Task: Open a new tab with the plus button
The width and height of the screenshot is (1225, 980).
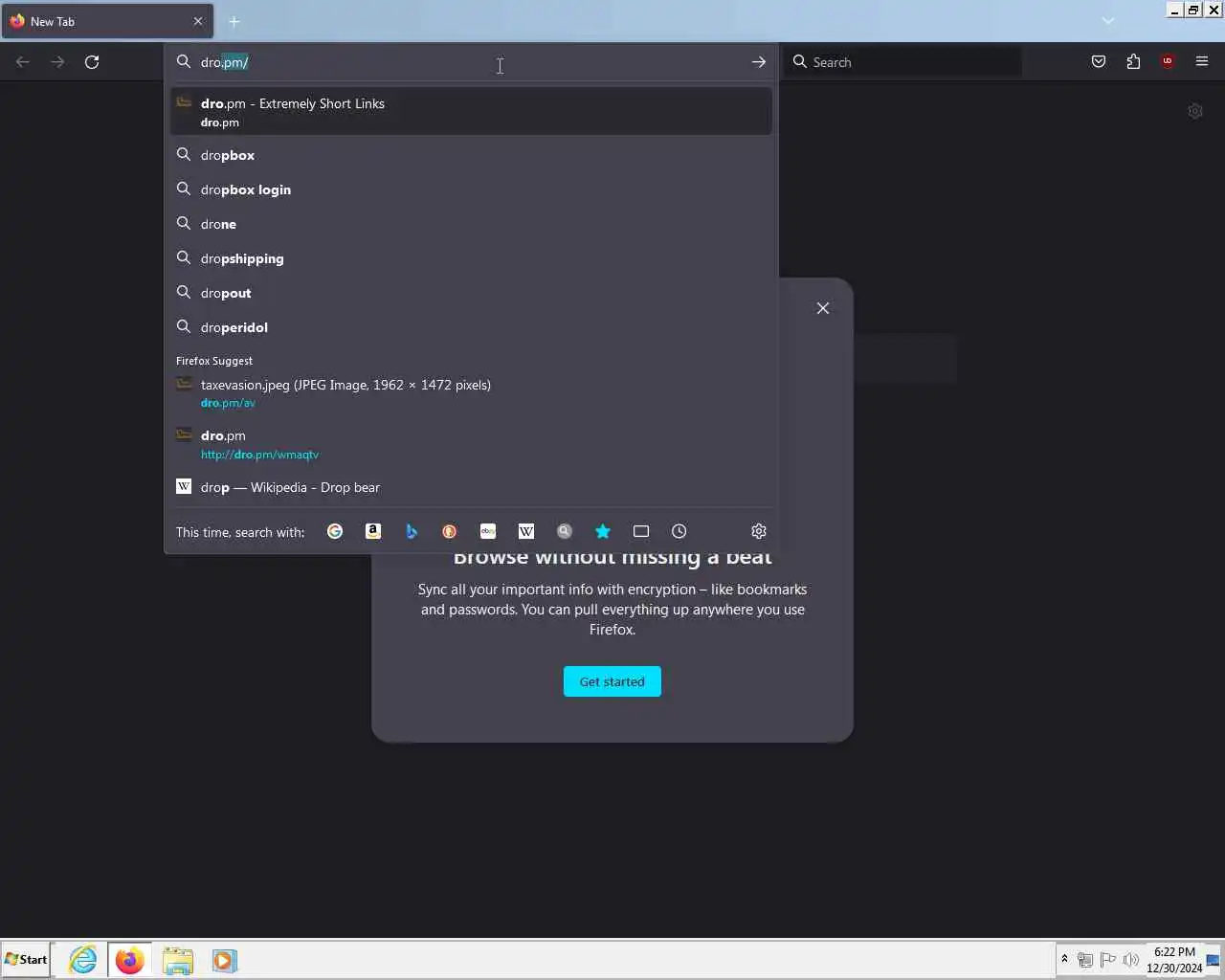Action: (x=234, y=21)
